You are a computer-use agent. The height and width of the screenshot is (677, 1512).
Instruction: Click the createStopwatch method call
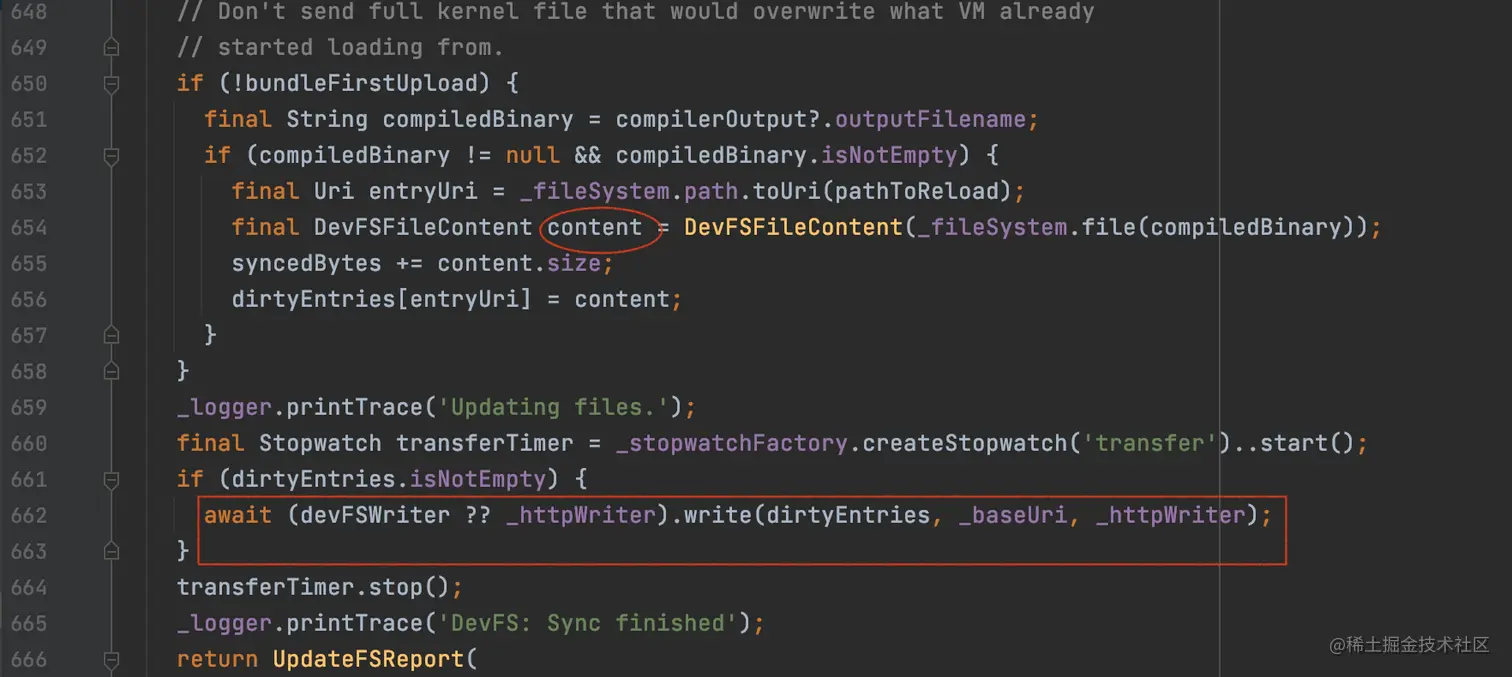(964, 443)
